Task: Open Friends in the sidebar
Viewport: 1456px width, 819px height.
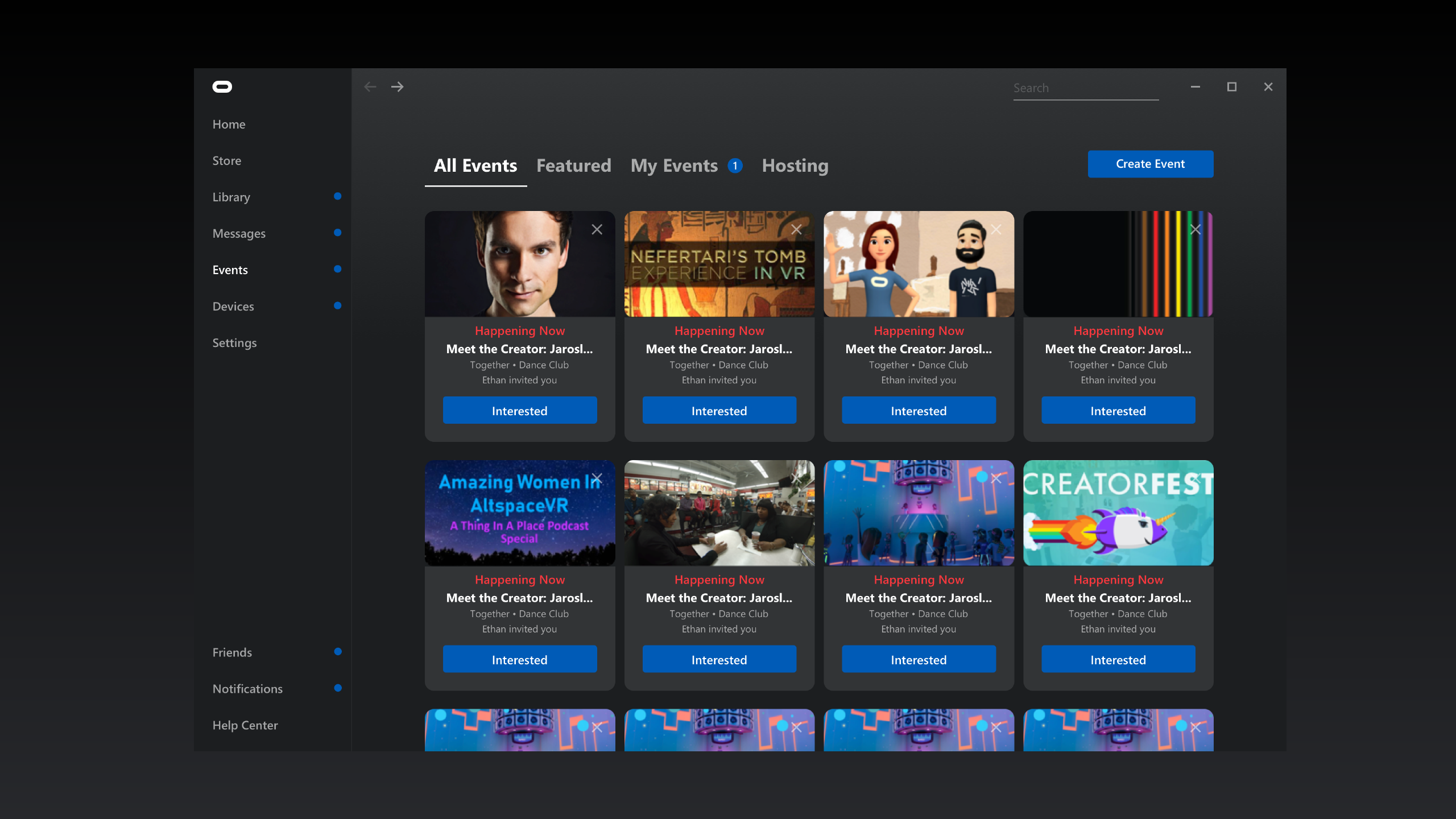Action: tap(232, 652)
